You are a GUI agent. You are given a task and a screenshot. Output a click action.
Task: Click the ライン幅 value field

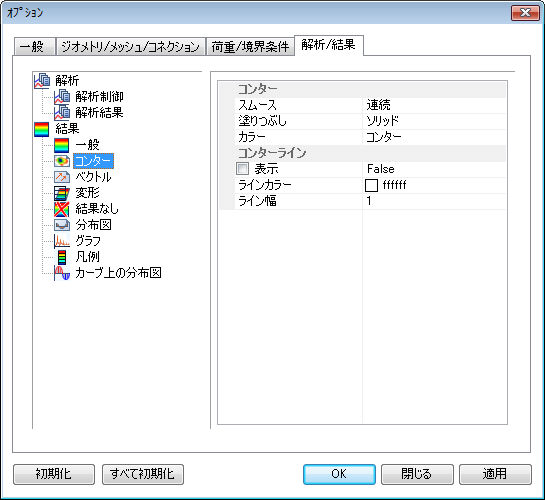tap(434, 201)
